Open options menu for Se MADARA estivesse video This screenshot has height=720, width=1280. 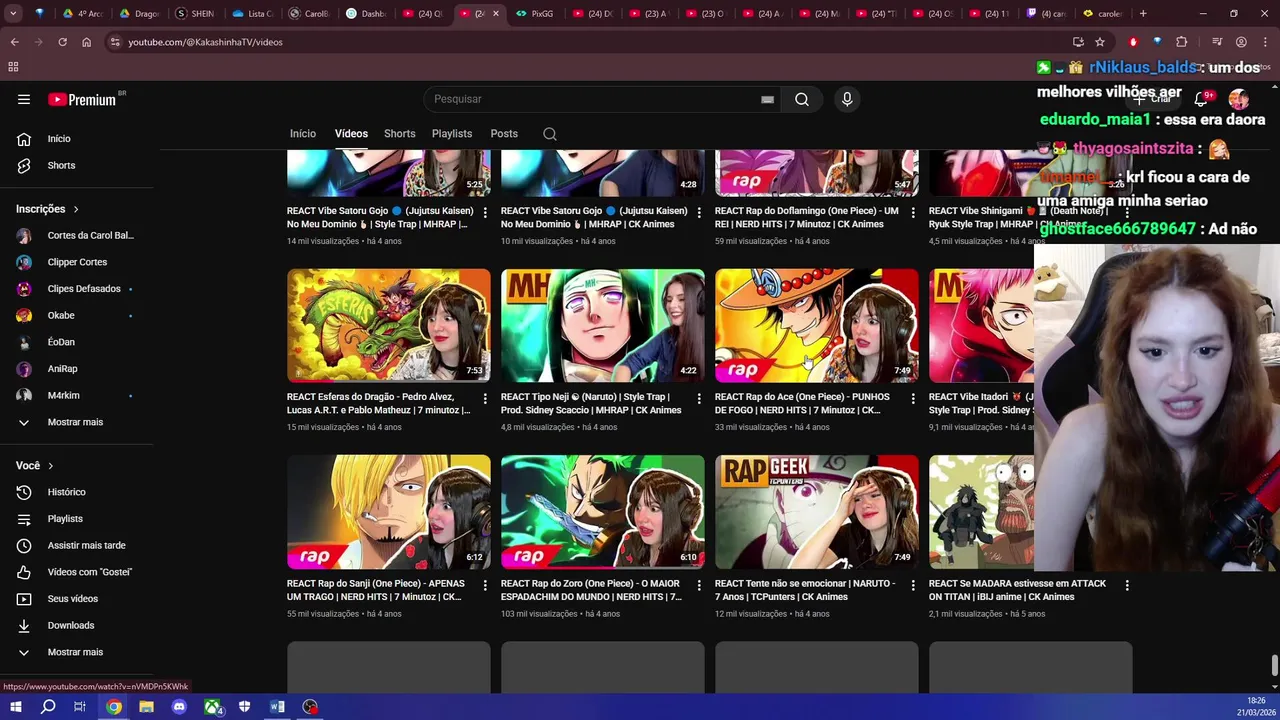tap(1127, 585)
